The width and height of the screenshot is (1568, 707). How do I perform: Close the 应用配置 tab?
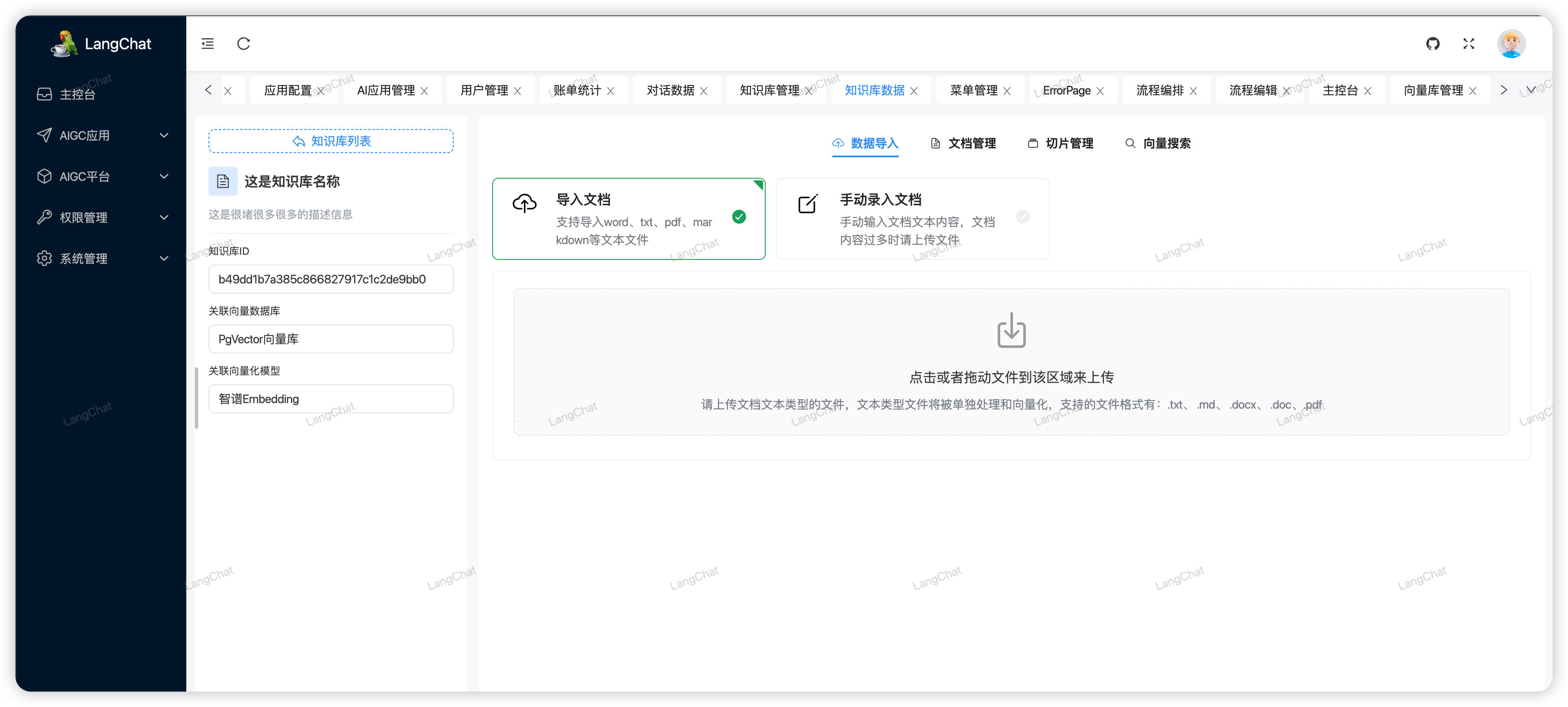321,91
